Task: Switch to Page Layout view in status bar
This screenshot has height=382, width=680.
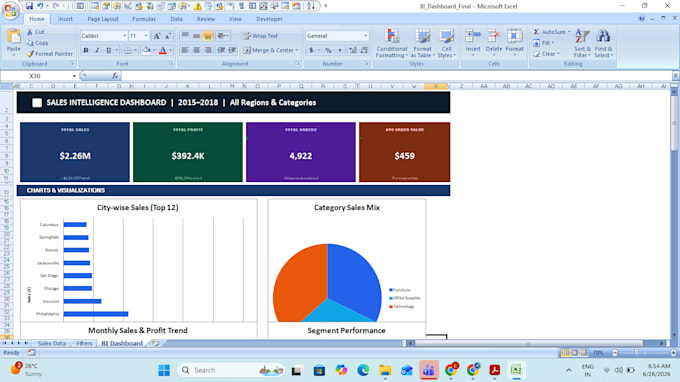Action: [x=574, y=353]
